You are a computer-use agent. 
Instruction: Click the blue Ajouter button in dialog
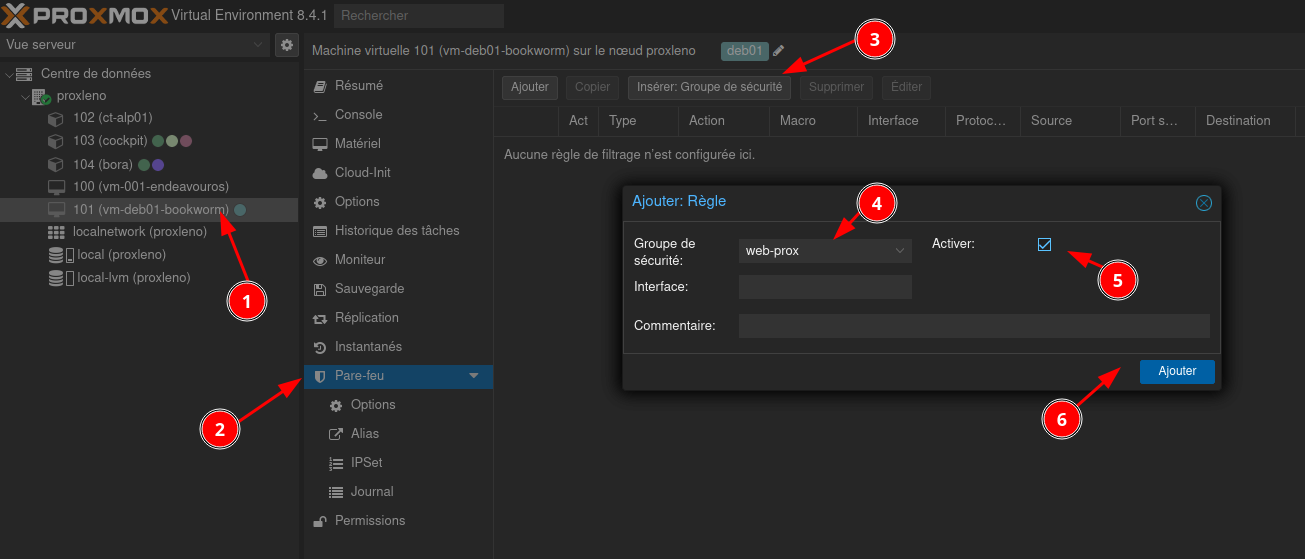coord(1176,371)
